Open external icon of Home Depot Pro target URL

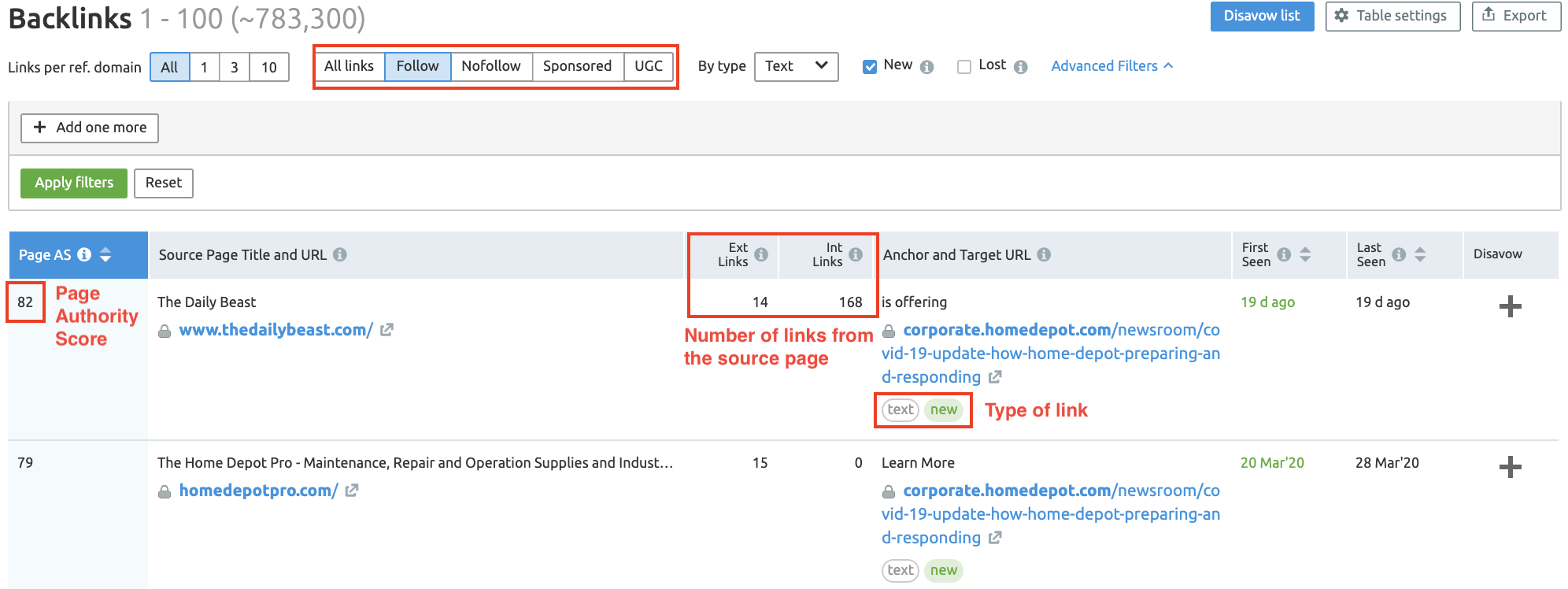coord(995,538)
